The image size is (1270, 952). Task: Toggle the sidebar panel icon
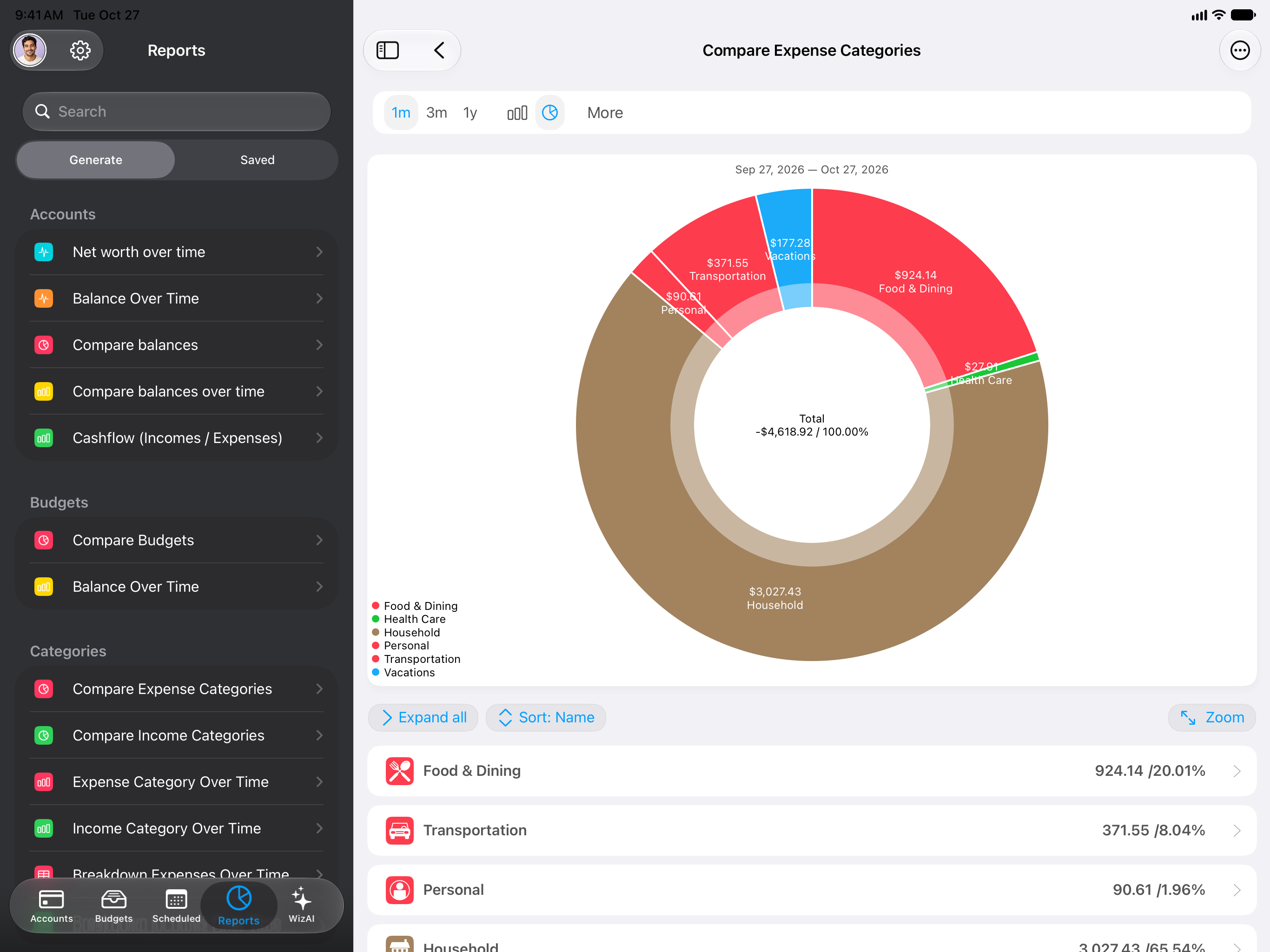tap(388, 51)
